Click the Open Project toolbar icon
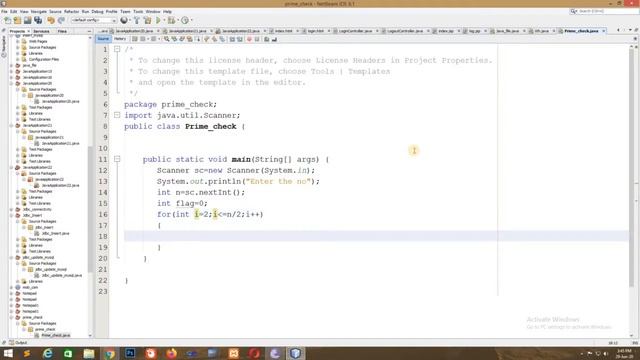The image size is (640, 360). click(27, 20)
